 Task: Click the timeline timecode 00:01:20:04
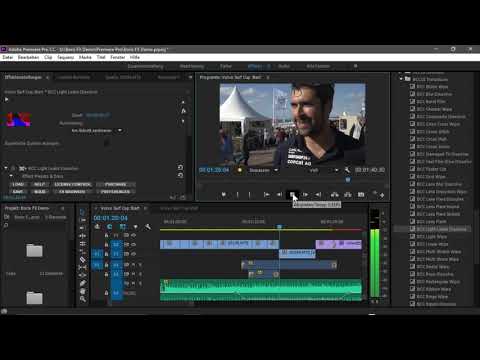pos(111,218)
